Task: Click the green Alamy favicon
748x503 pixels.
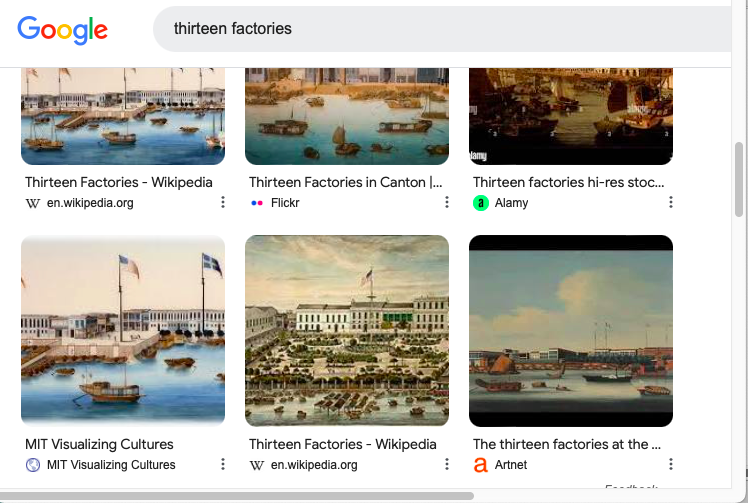Action: tap(481, 203)
